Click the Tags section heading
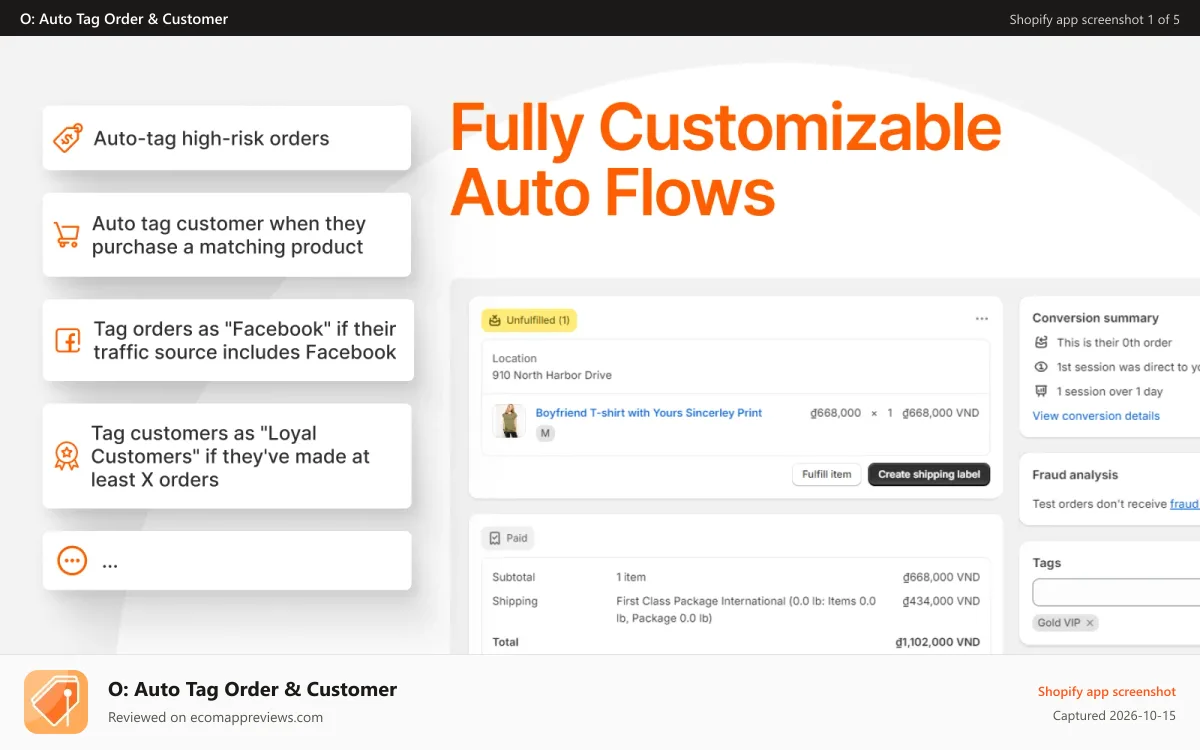Image resolution: width=1200 pixels, height=750 pixels. (1047, 563)
